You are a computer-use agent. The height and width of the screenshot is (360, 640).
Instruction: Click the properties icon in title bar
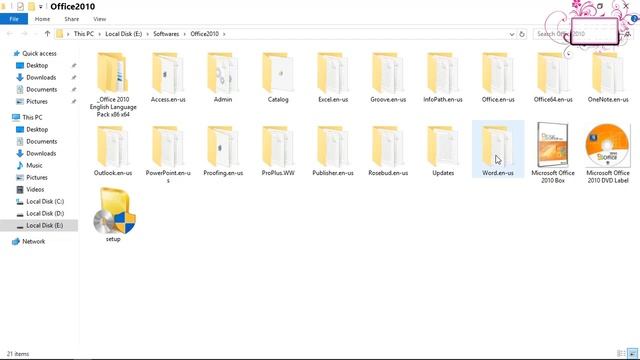20,7
